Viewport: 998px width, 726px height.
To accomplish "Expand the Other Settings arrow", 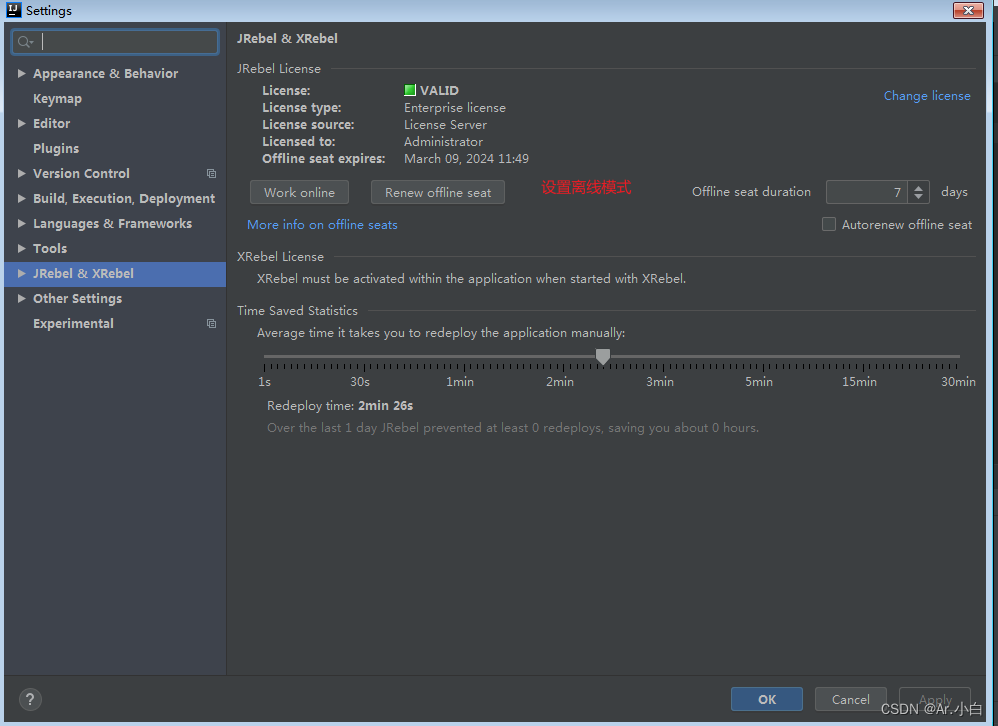I will click(x=22, y=298).
